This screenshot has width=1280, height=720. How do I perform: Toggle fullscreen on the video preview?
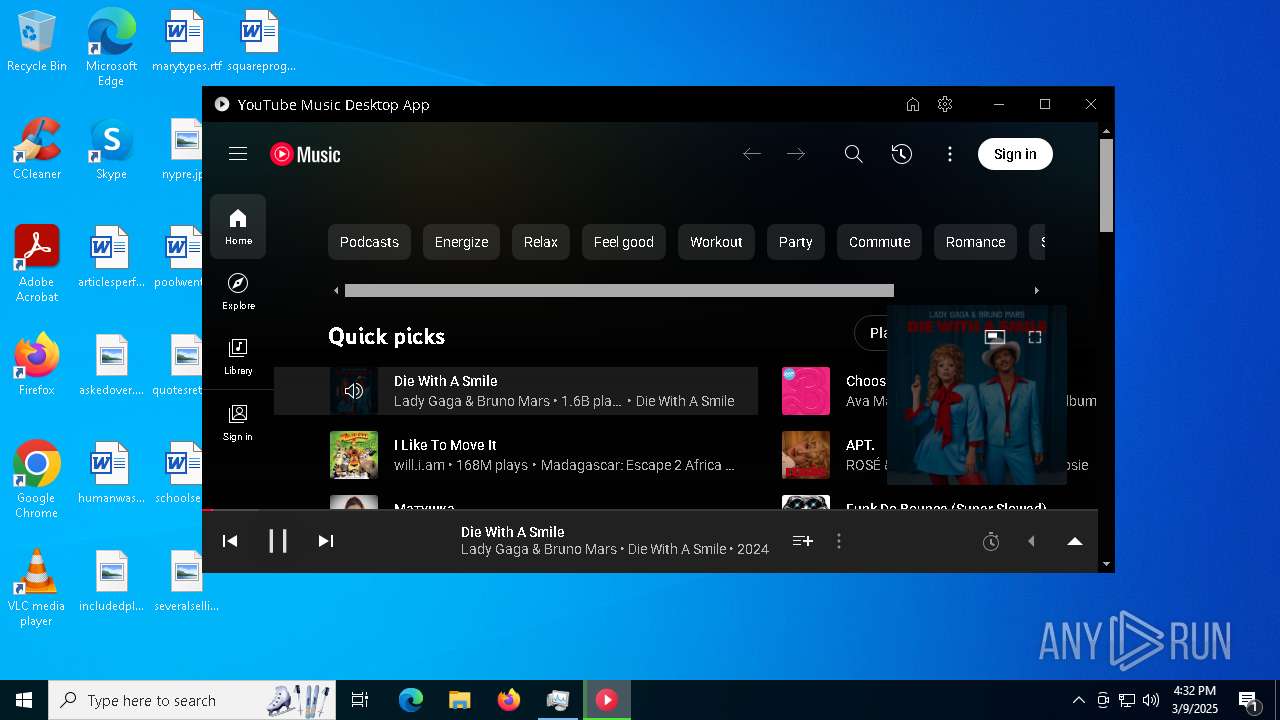click(x=1035, y=337)
